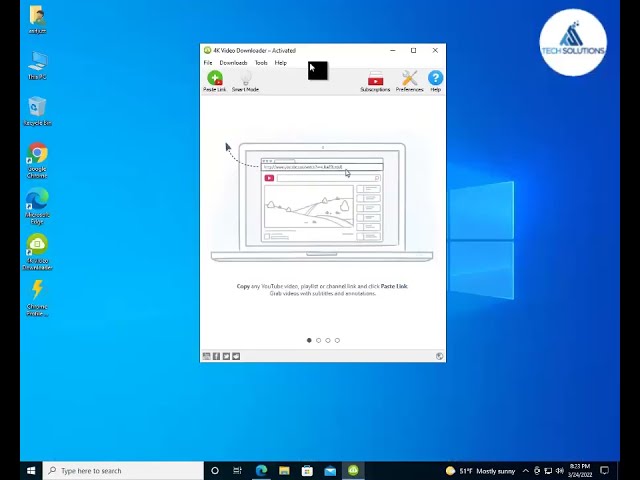
Task: Click the Twitter icon in status bar
Action: click(x=226, y=356)
